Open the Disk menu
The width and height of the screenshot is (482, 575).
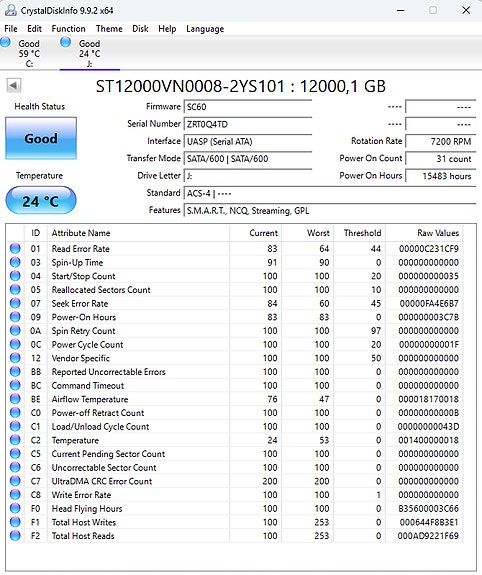140,29
